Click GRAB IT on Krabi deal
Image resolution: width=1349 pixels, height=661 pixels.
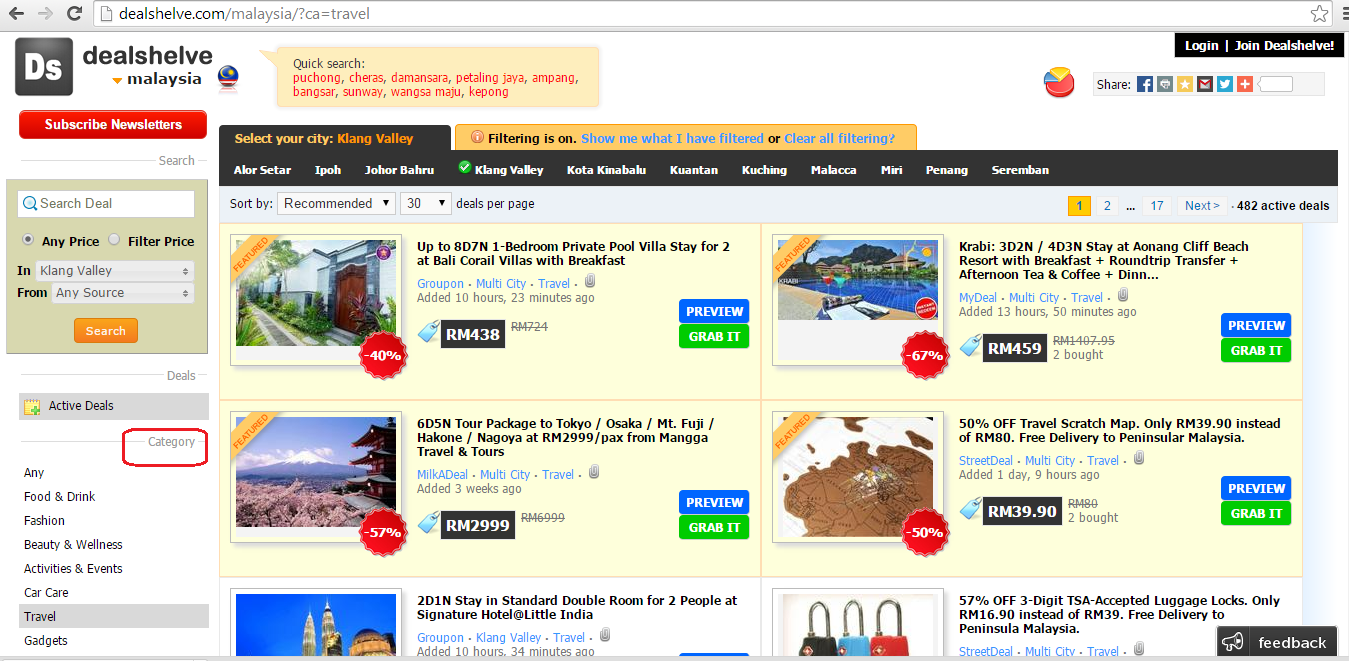[x=1256, y=350]
